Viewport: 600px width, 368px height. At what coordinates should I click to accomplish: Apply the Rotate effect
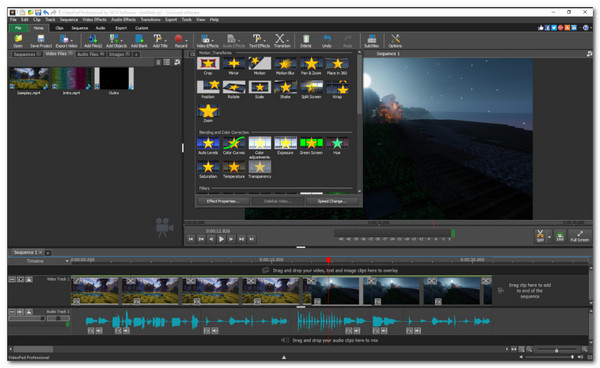pyautogui.click(x=234, y=90)
